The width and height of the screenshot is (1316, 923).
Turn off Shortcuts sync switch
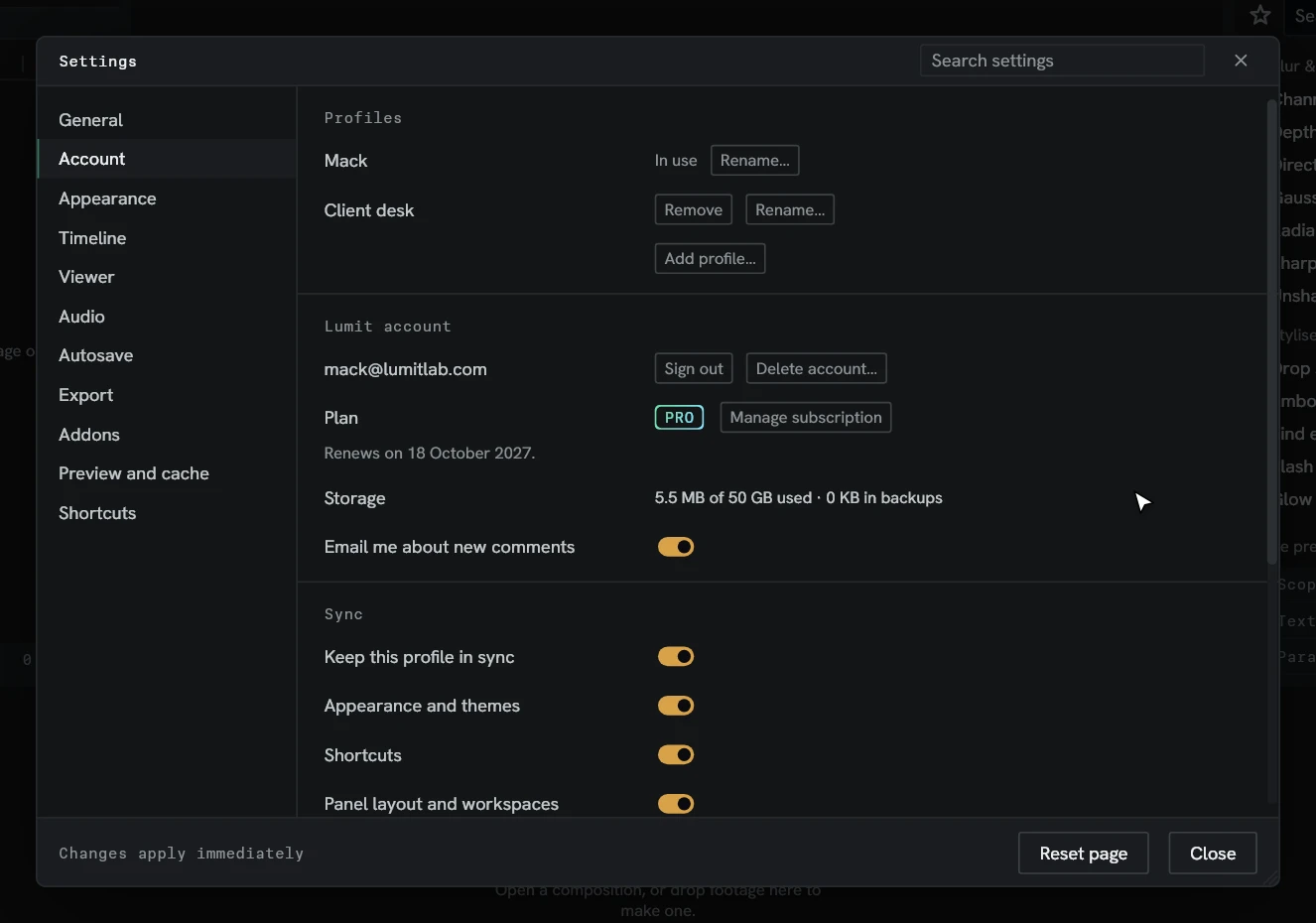click(676, 754)
